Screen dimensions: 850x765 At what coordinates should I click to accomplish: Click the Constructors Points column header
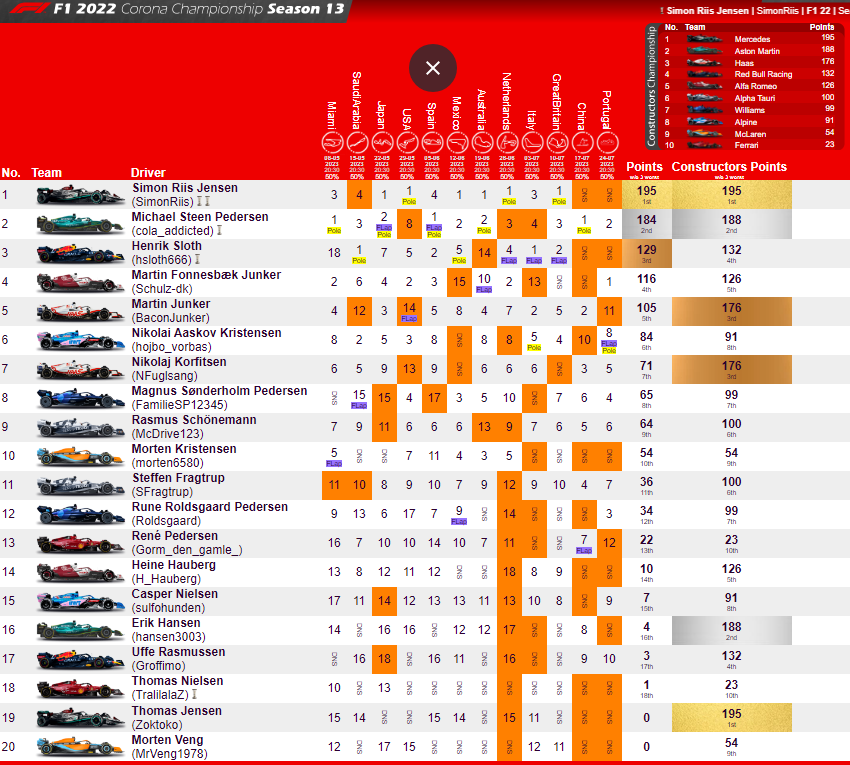tap(729, 167)
